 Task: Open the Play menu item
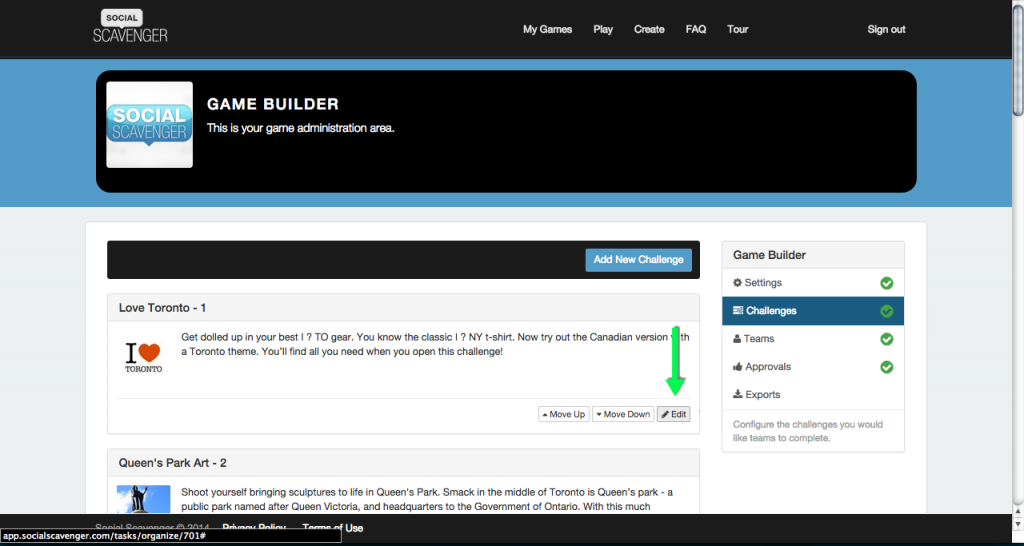pyautogui.click(x=603, y=29)
